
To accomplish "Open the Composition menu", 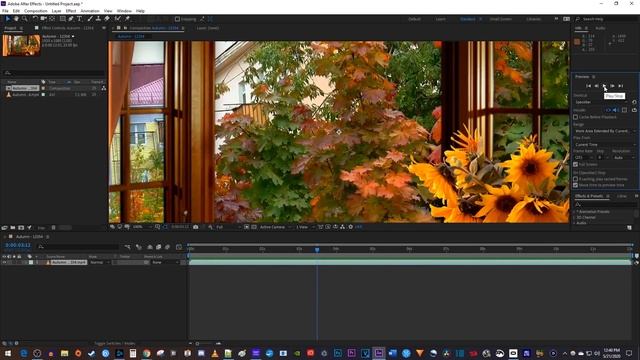I will (36, 11).
